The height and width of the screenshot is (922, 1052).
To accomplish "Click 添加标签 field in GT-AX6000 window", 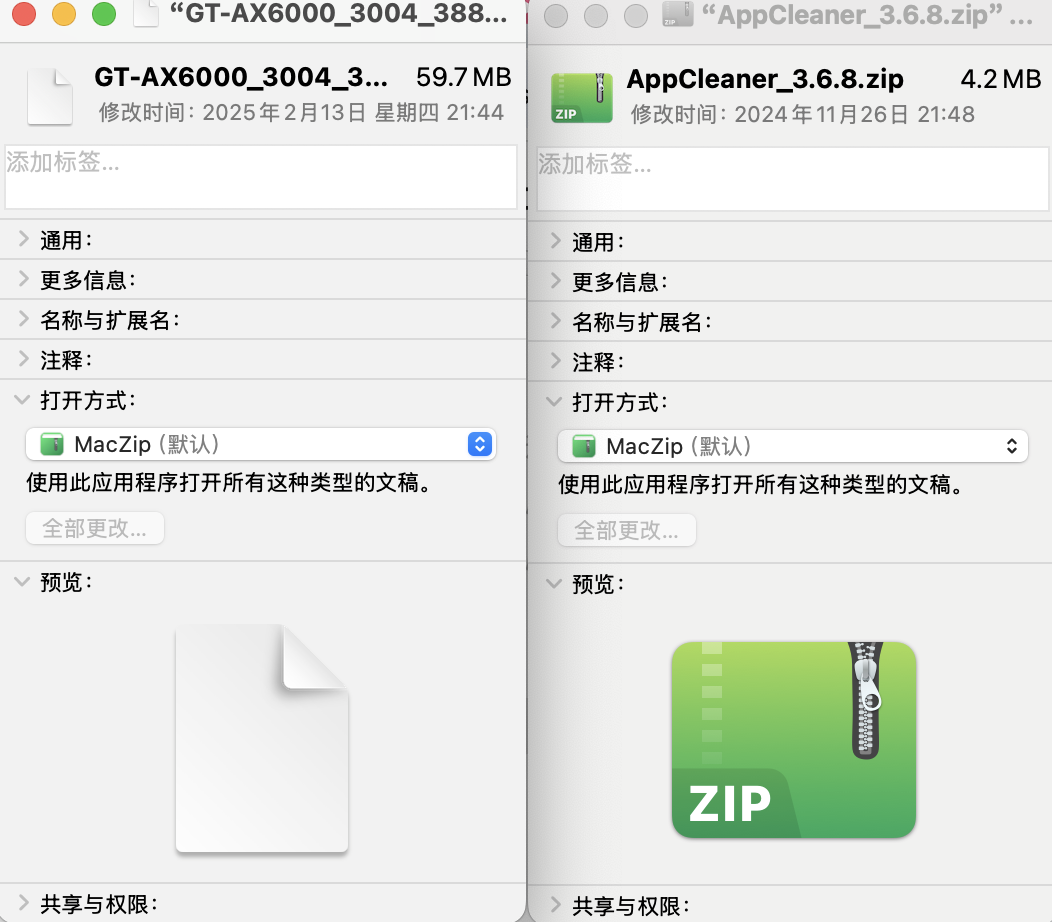I will pos(260,177).
